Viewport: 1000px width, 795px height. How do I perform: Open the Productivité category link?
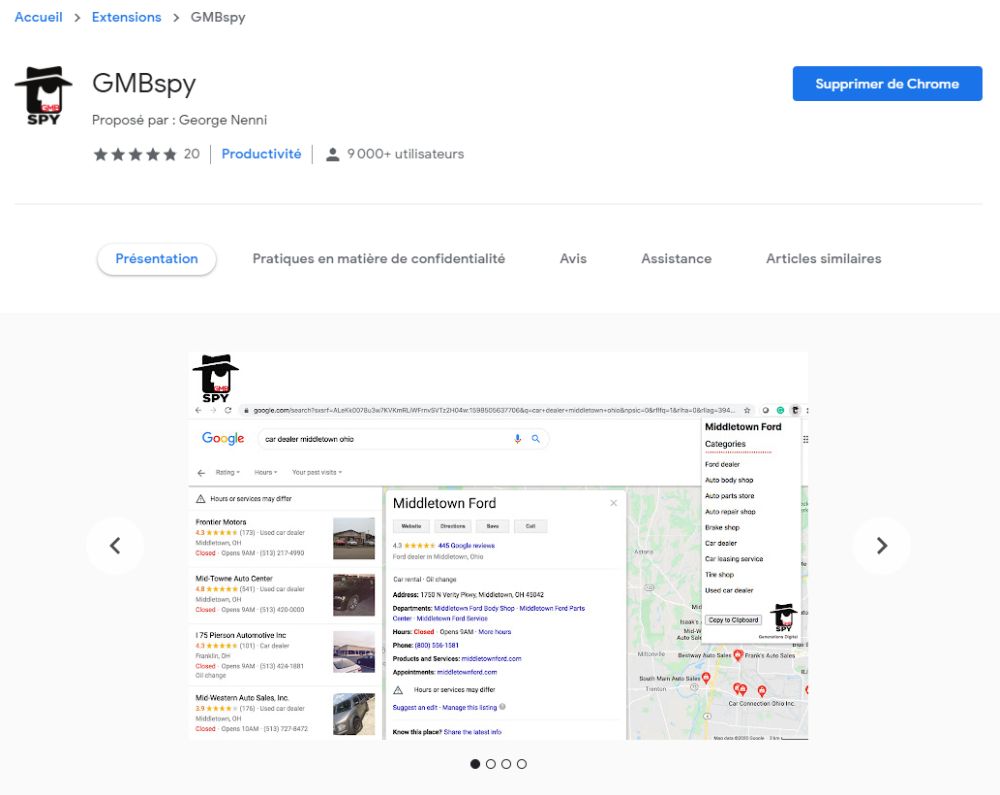261,154
